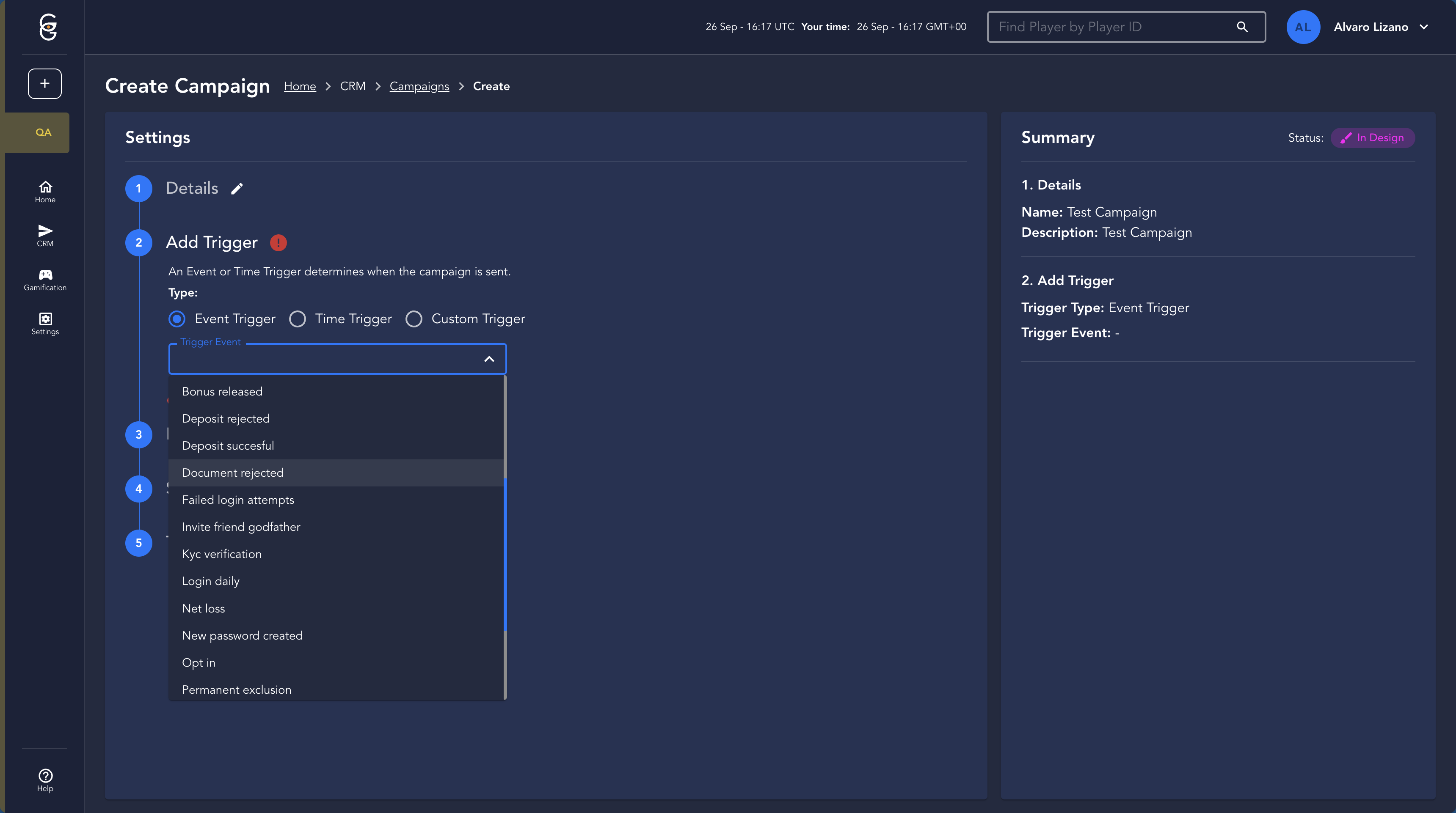Click the pencil edit icon beside Details

[x=237, y=189]
